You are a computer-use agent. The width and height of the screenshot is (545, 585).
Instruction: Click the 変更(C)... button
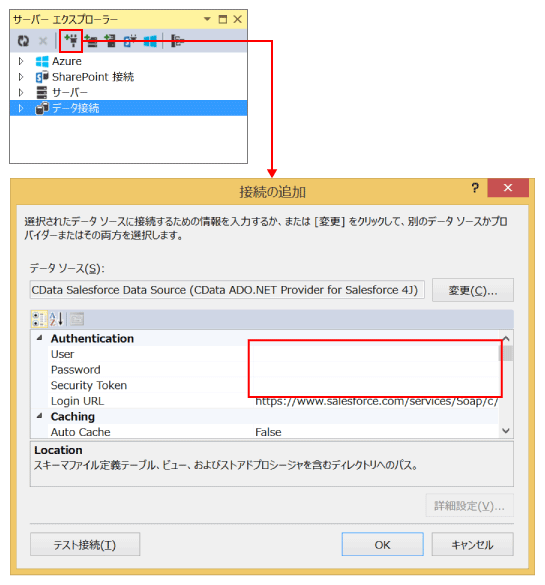tap(473, 290)
